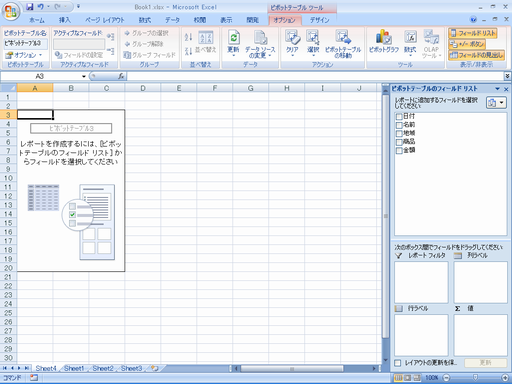Refresh the PivotTable with 更新
The height and width of the screenshot is (384, 512).
233,43
